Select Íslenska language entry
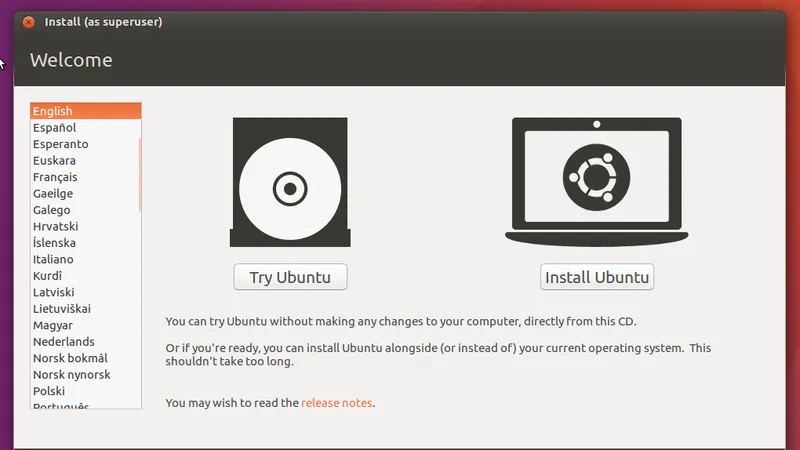Image resolution: width=800 pixels, height=450 pixels. pyautogui.click(x=86, y=243)
